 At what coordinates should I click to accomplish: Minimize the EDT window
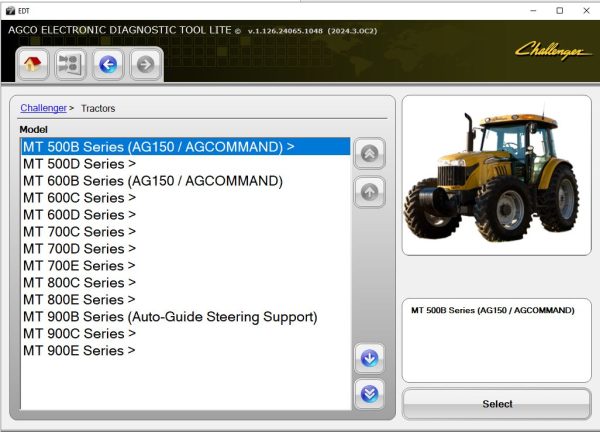point(533,11)
